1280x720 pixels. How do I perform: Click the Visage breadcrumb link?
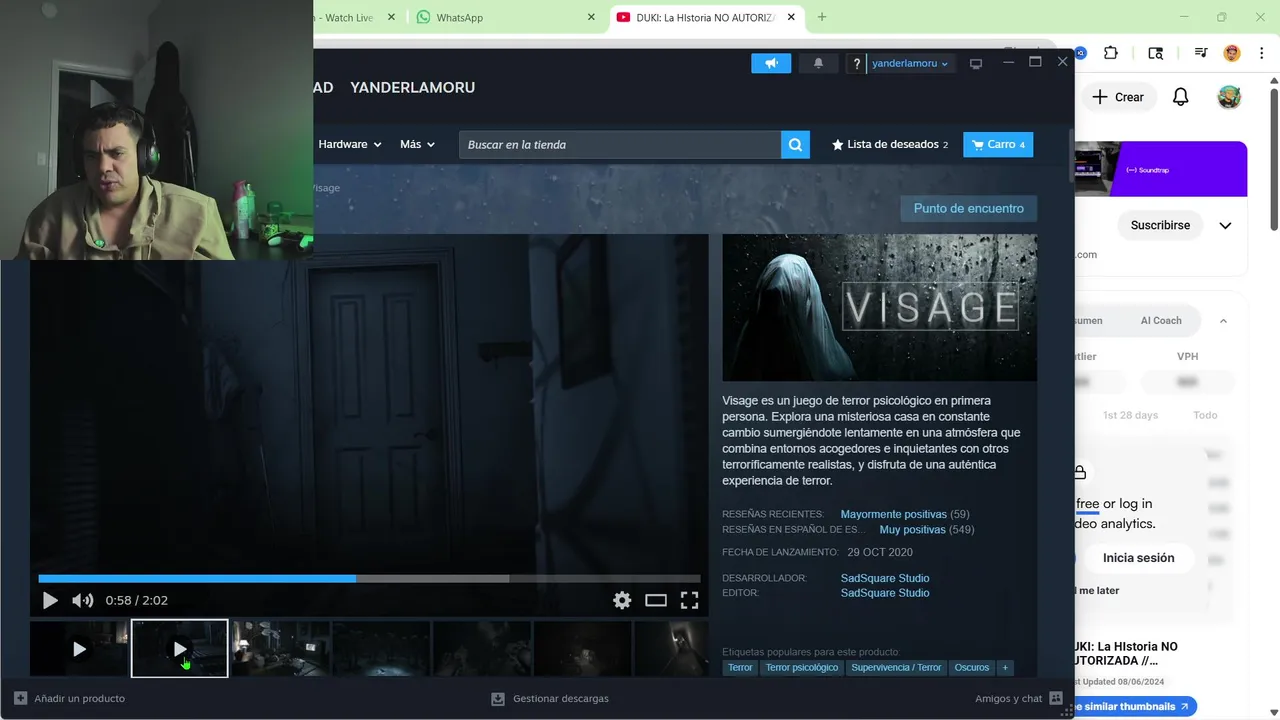click(x=326, y=188)
